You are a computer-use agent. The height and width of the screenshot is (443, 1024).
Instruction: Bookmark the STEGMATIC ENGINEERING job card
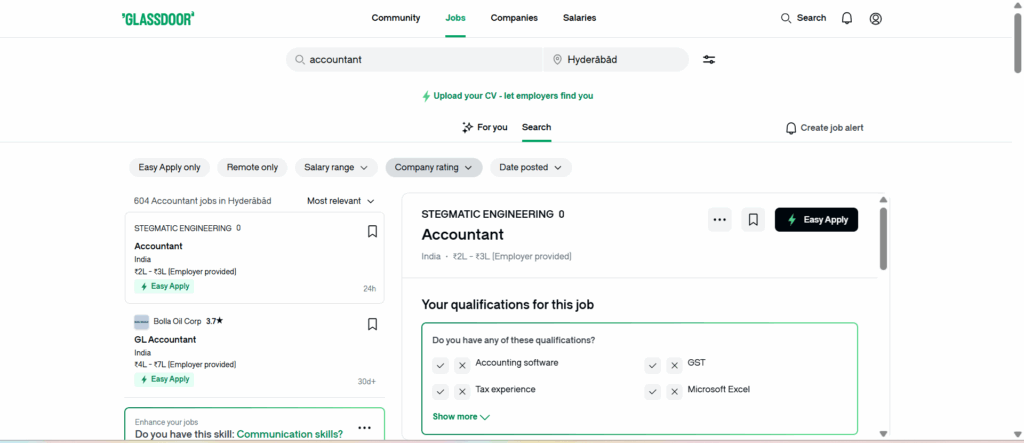tap(372, 231)
